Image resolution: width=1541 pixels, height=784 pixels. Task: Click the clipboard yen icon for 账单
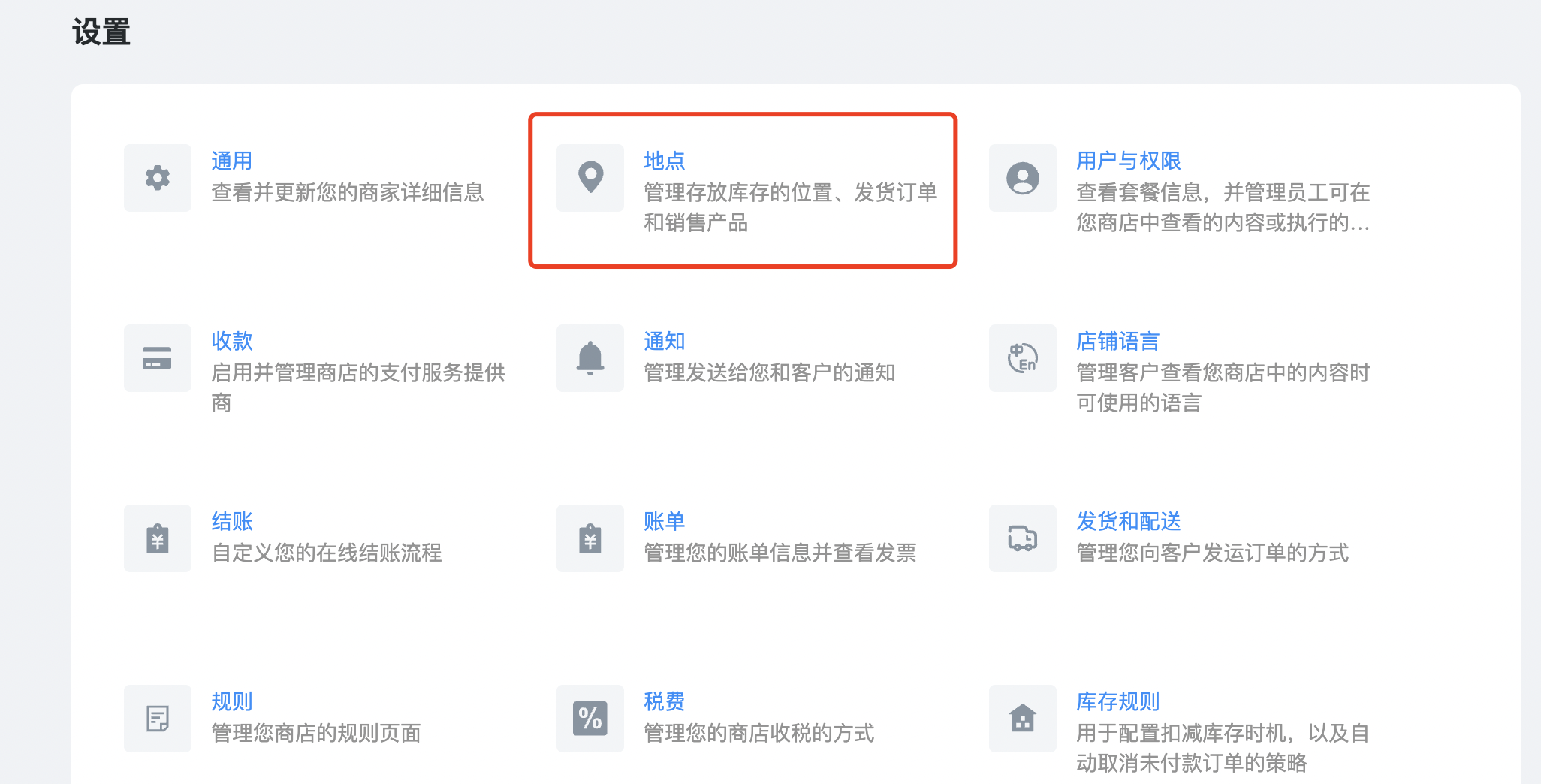[590, 538]
